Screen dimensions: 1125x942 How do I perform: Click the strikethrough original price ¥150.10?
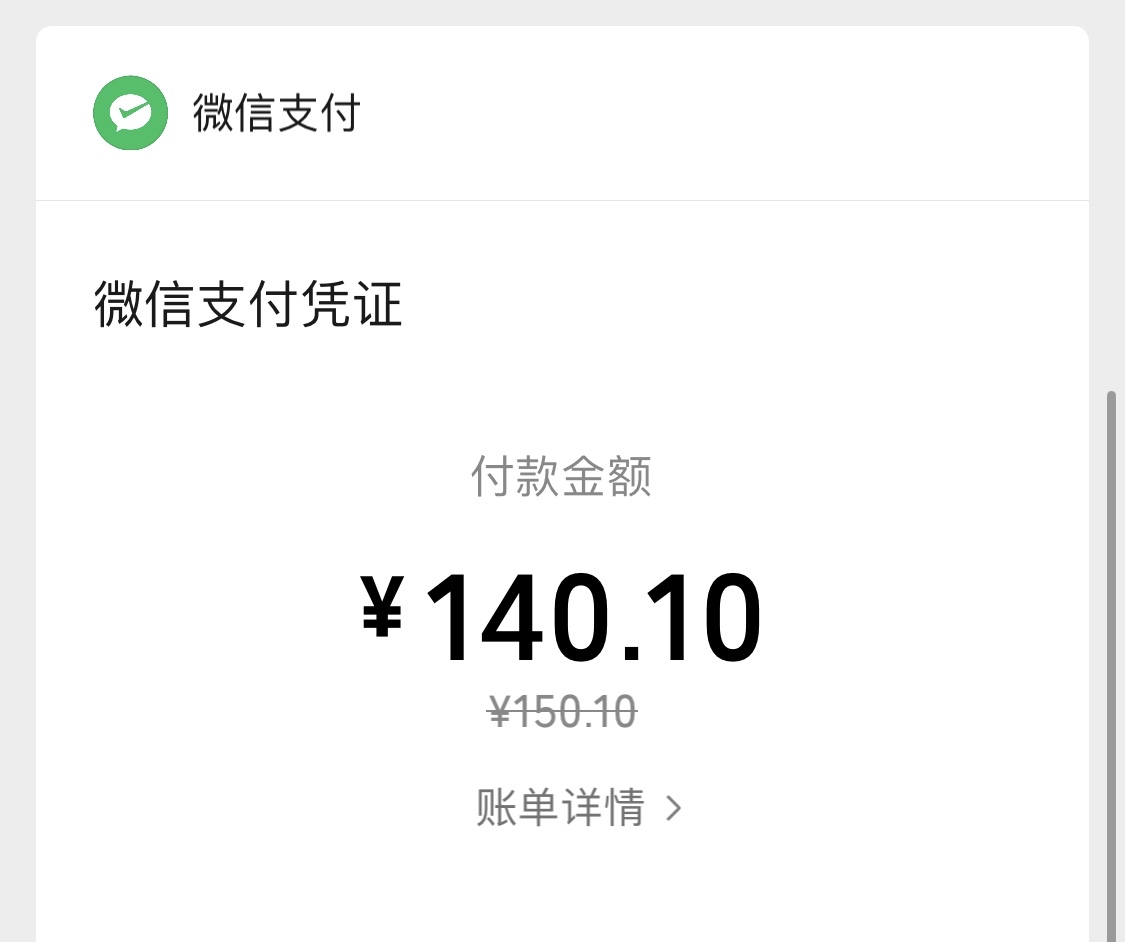[563, 712]
